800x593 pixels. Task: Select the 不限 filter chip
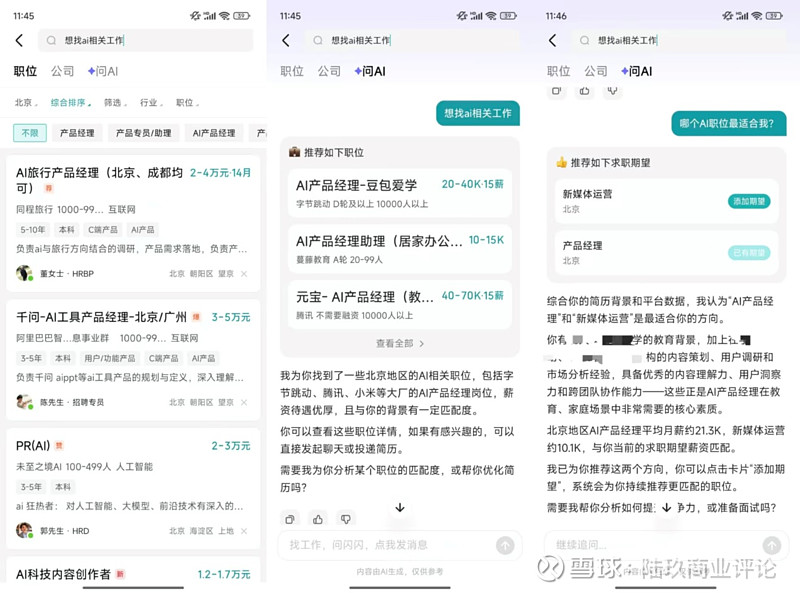tap(30, 133)
